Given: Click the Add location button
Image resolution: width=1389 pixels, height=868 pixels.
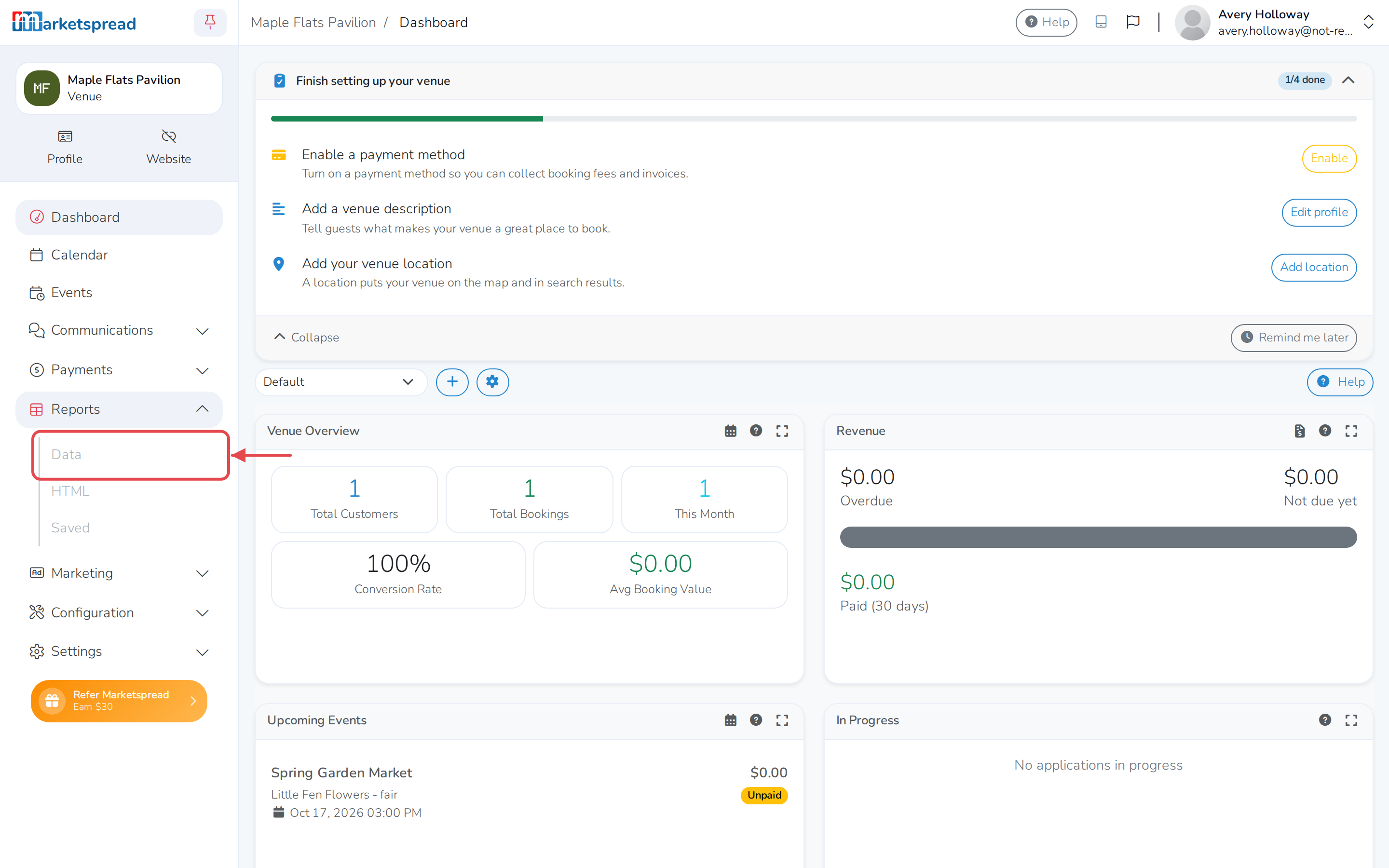Looking at the screenshot, I should 1314,268.
